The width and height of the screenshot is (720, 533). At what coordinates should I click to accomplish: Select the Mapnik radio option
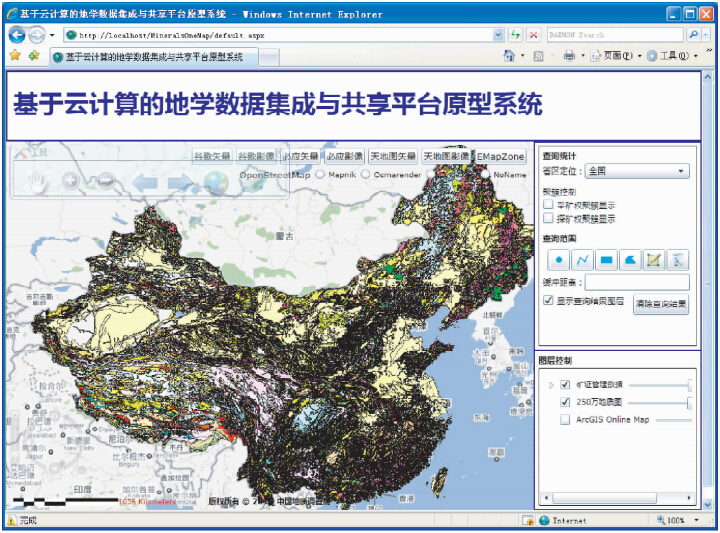pyautogui.click(x=320, y=174)
